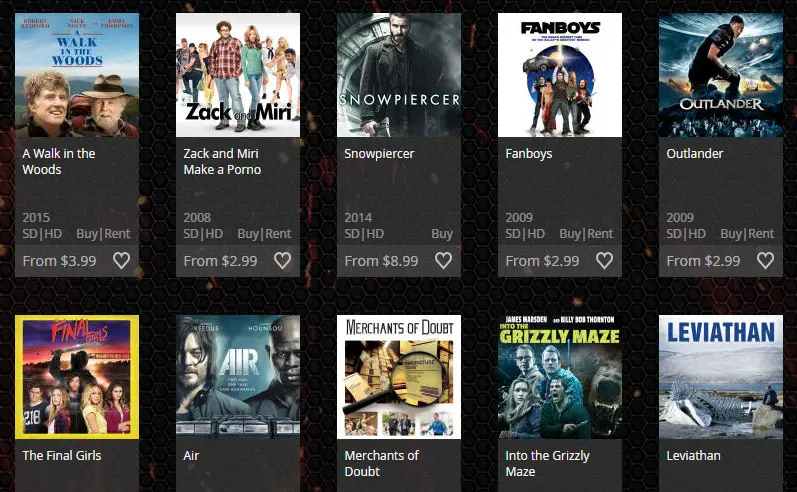Screen dimensions: 797x492
Task: Click the Leviathan title link
Action: (693, 455)
